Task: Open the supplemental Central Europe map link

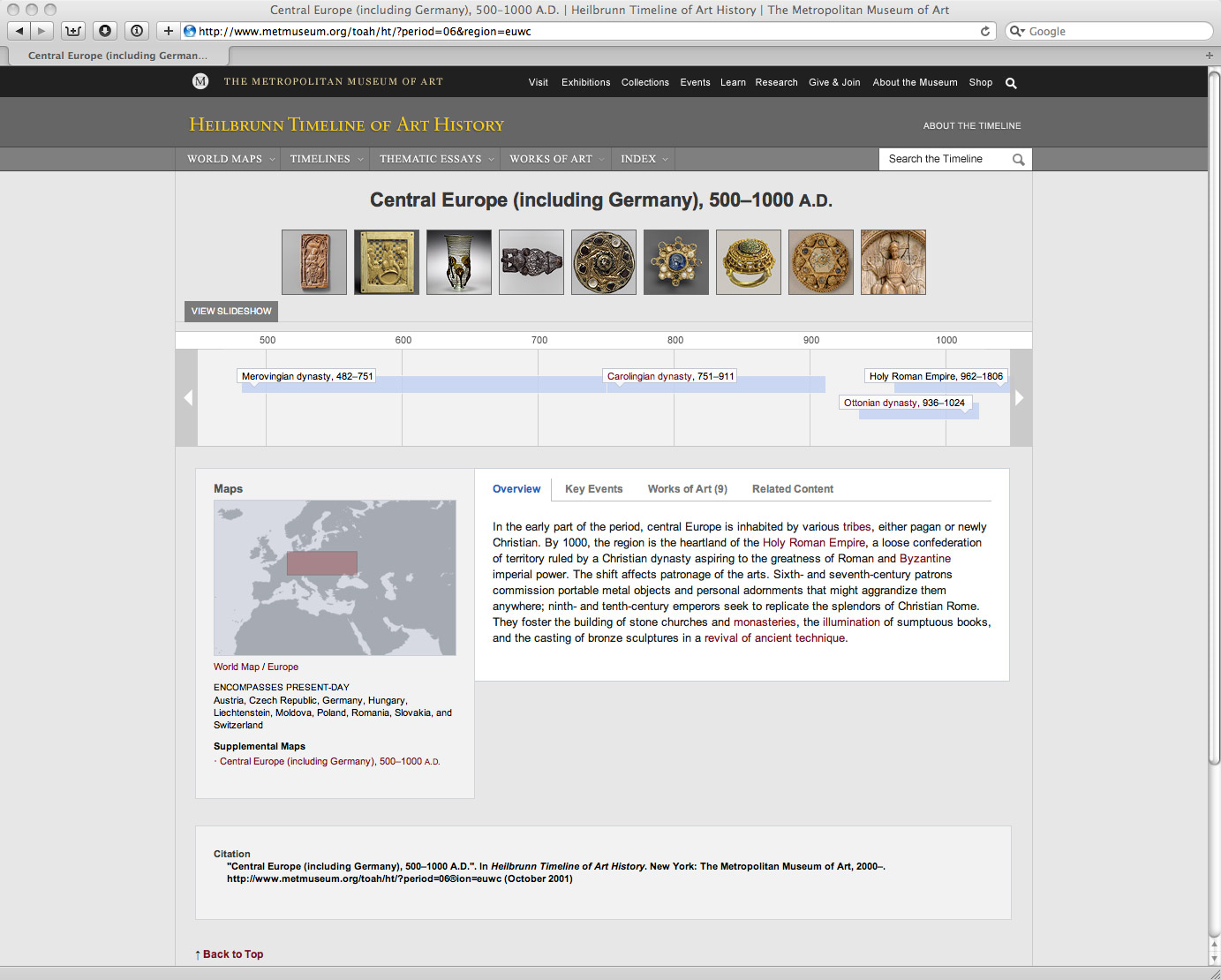Action: 329,761
